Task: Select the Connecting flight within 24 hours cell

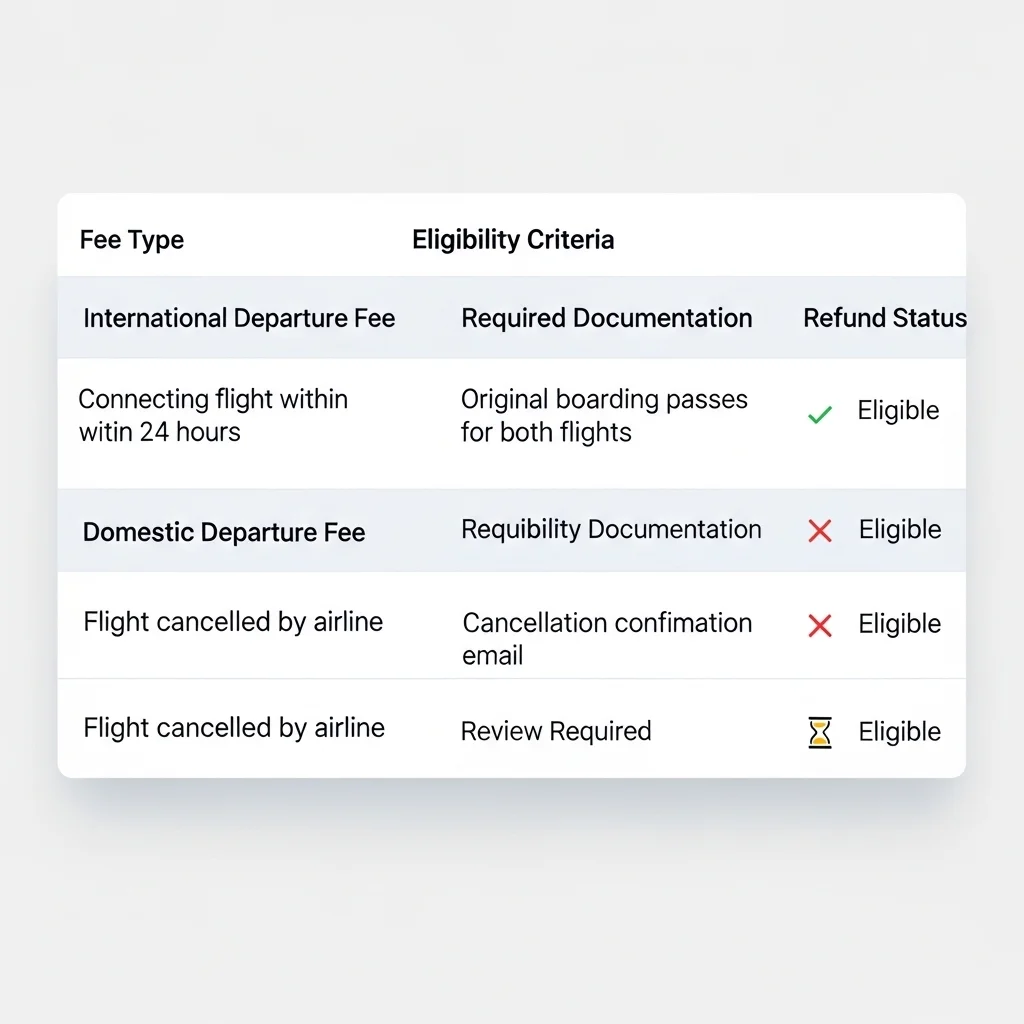Action: tap(213, 415)
